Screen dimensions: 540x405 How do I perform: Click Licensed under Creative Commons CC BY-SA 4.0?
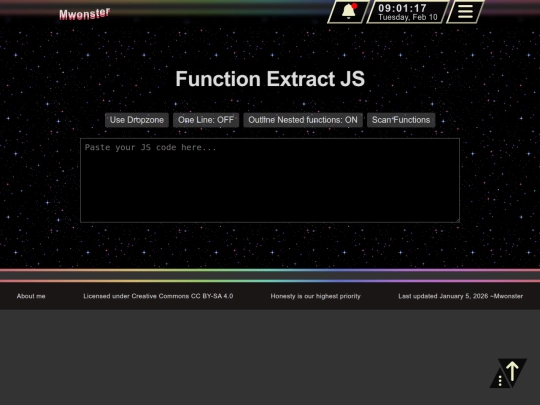click(x=158, y=296)
